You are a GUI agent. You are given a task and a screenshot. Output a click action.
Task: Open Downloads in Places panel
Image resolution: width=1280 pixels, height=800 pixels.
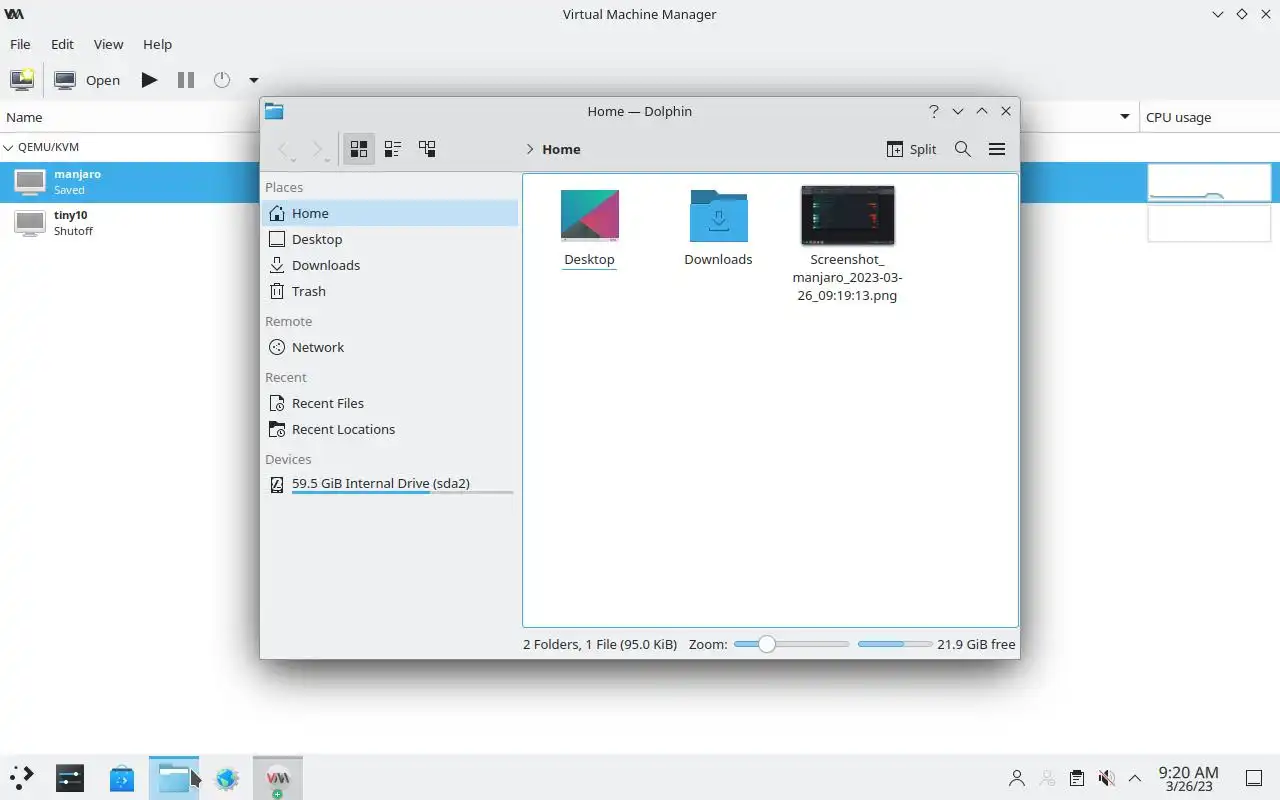[390, 265]
